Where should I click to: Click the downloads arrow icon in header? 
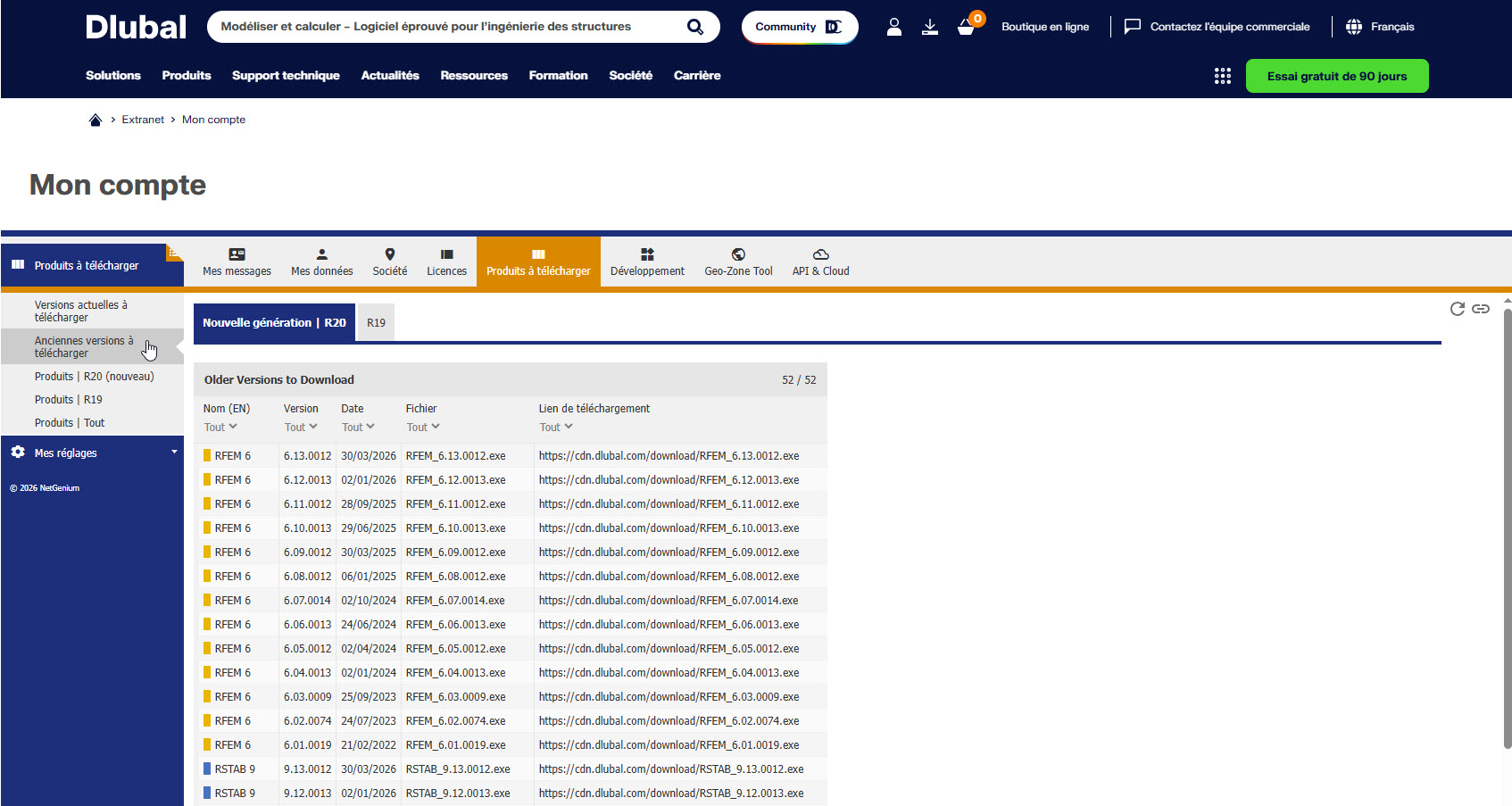pos(930,27)
